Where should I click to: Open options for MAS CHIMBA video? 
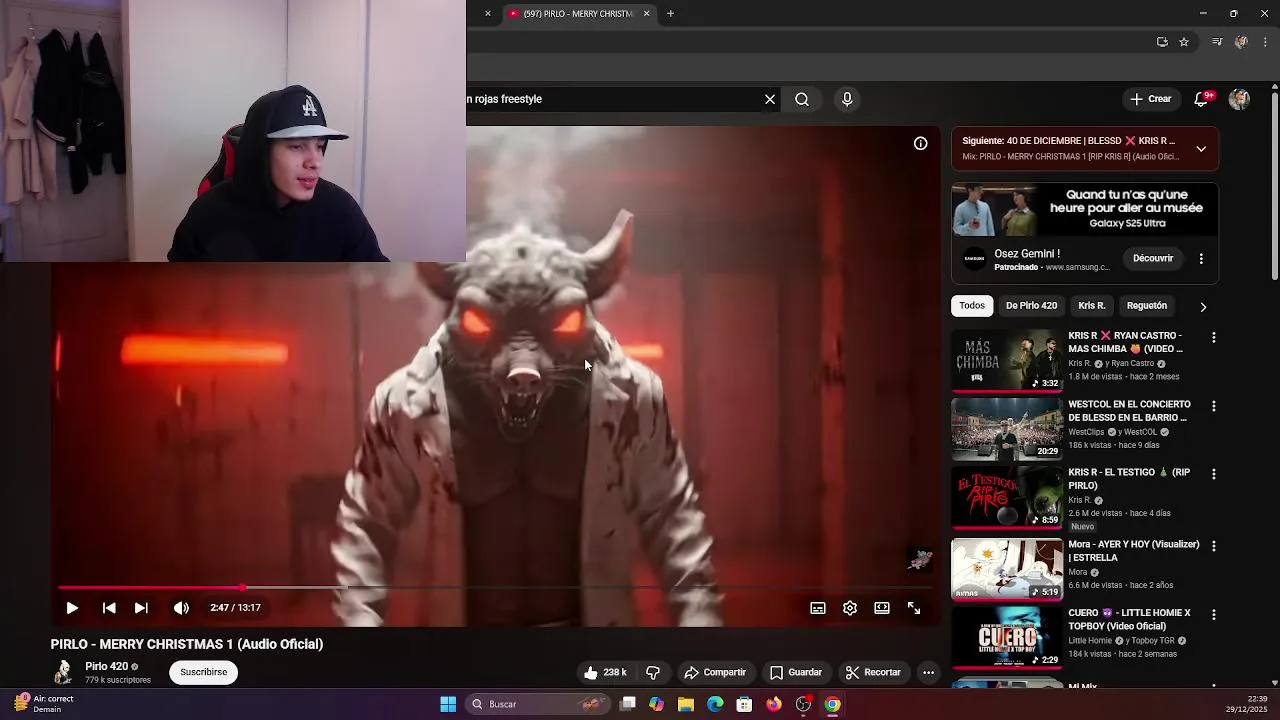pyautogui.click(x=1214, y=338)
